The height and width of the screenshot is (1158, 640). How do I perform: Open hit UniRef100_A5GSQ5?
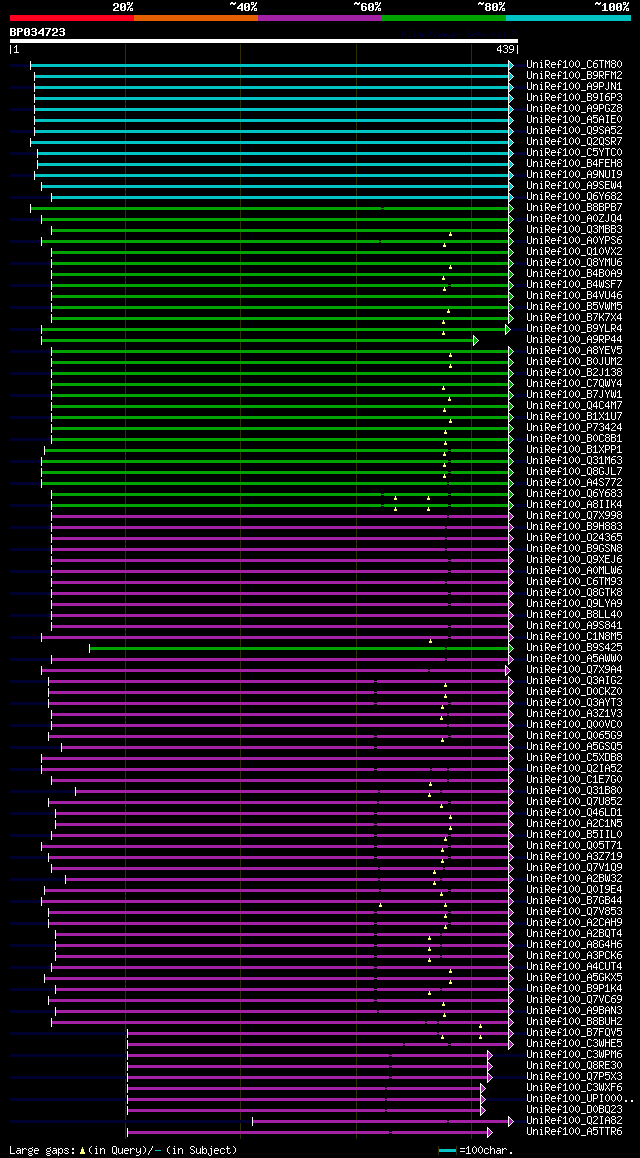click(574, 747)
